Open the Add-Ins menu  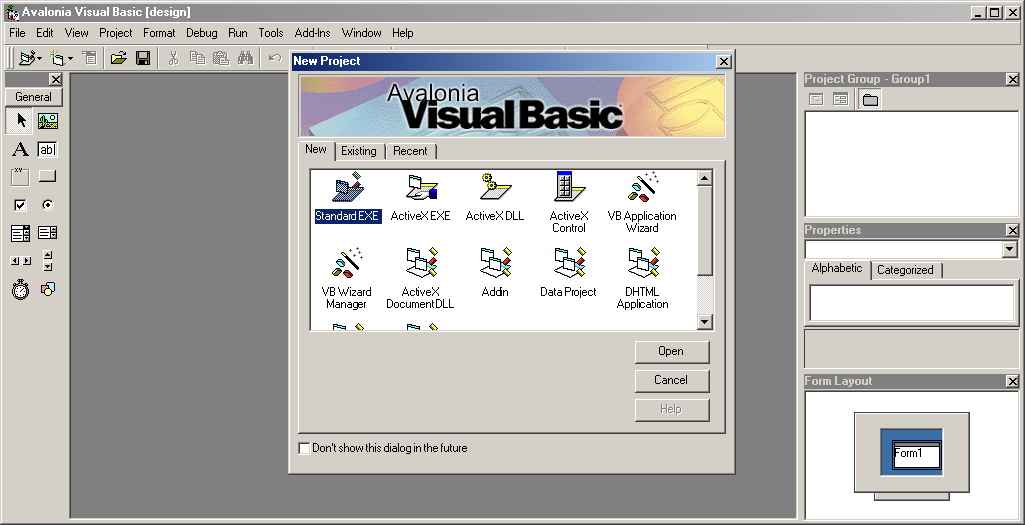coord(312,33)
